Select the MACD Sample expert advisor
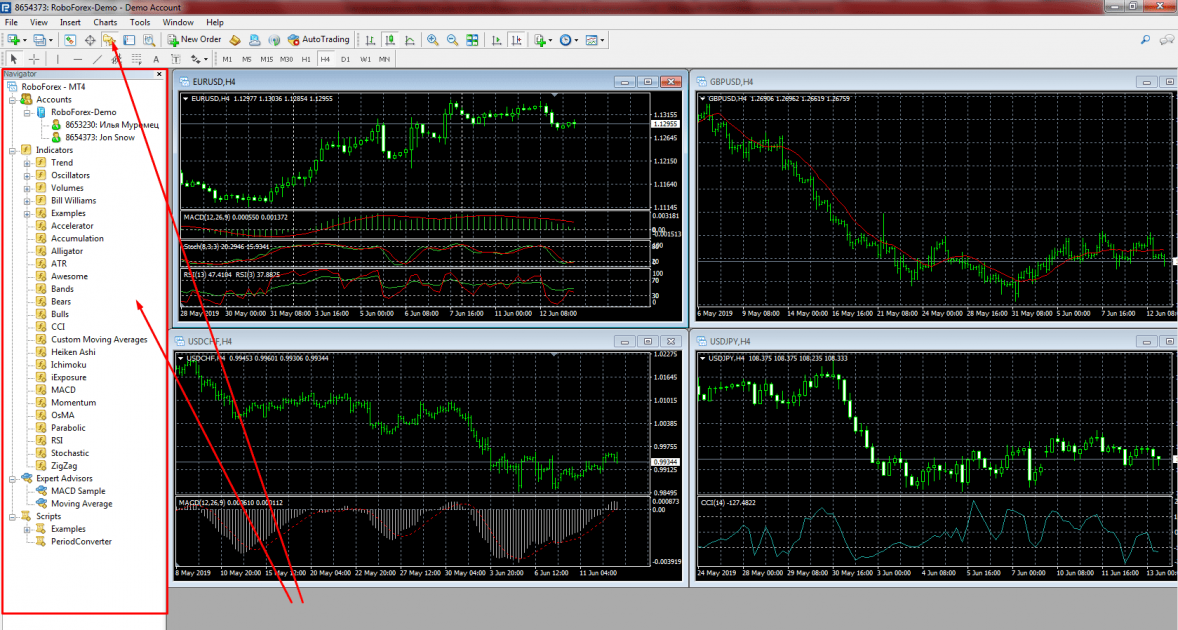Image resolution: width=1178 pixels, height=630 pixels. pyautogui.click(x=78, y=491)
